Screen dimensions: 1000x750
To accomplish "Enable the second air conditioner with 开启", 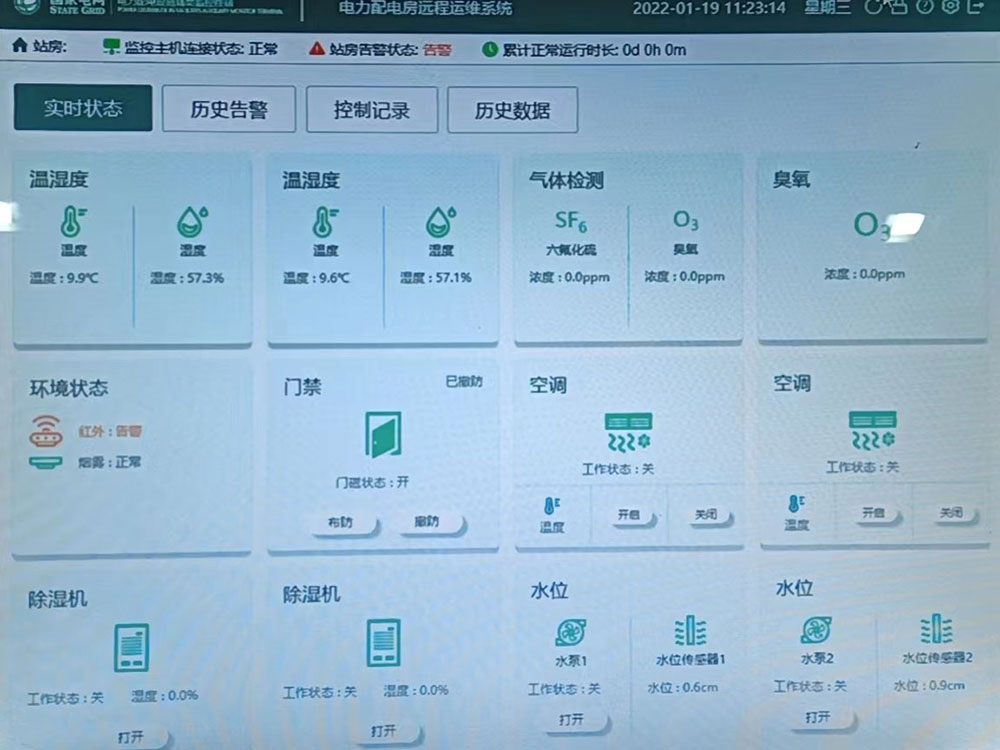I will (x=875, y=511).
